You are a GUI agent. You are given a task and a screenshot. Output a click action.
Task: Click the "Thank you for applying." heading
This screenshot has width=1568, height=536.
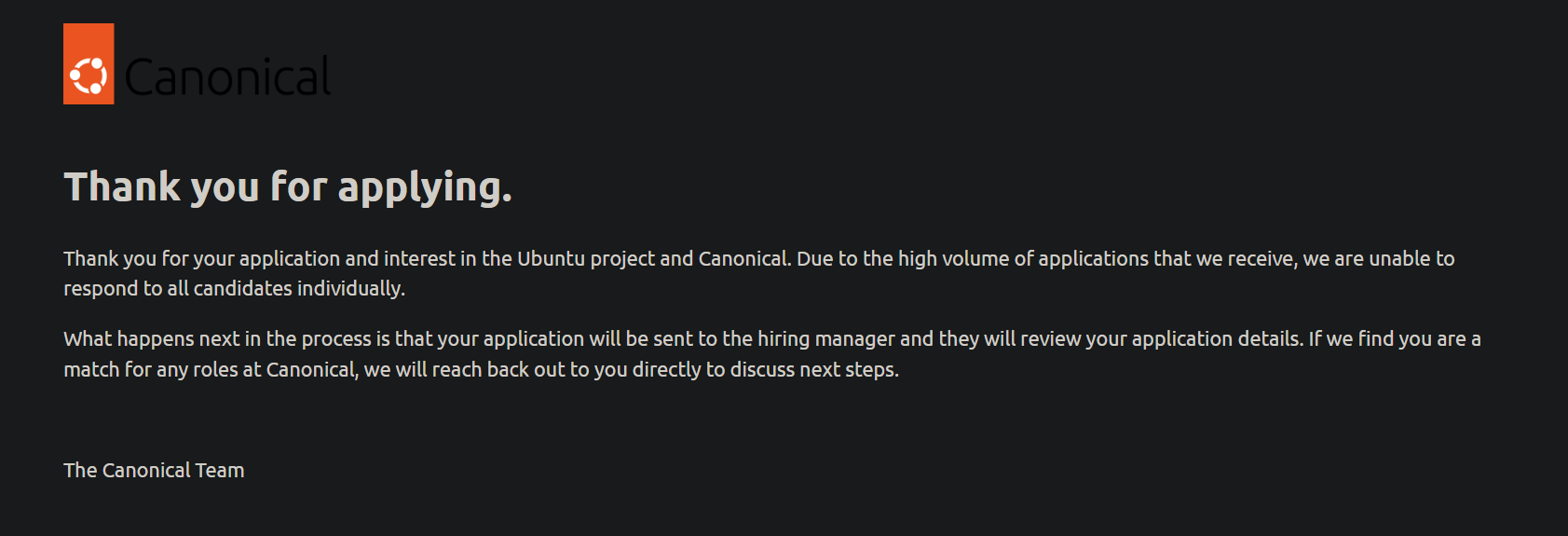tap(287, 187)
